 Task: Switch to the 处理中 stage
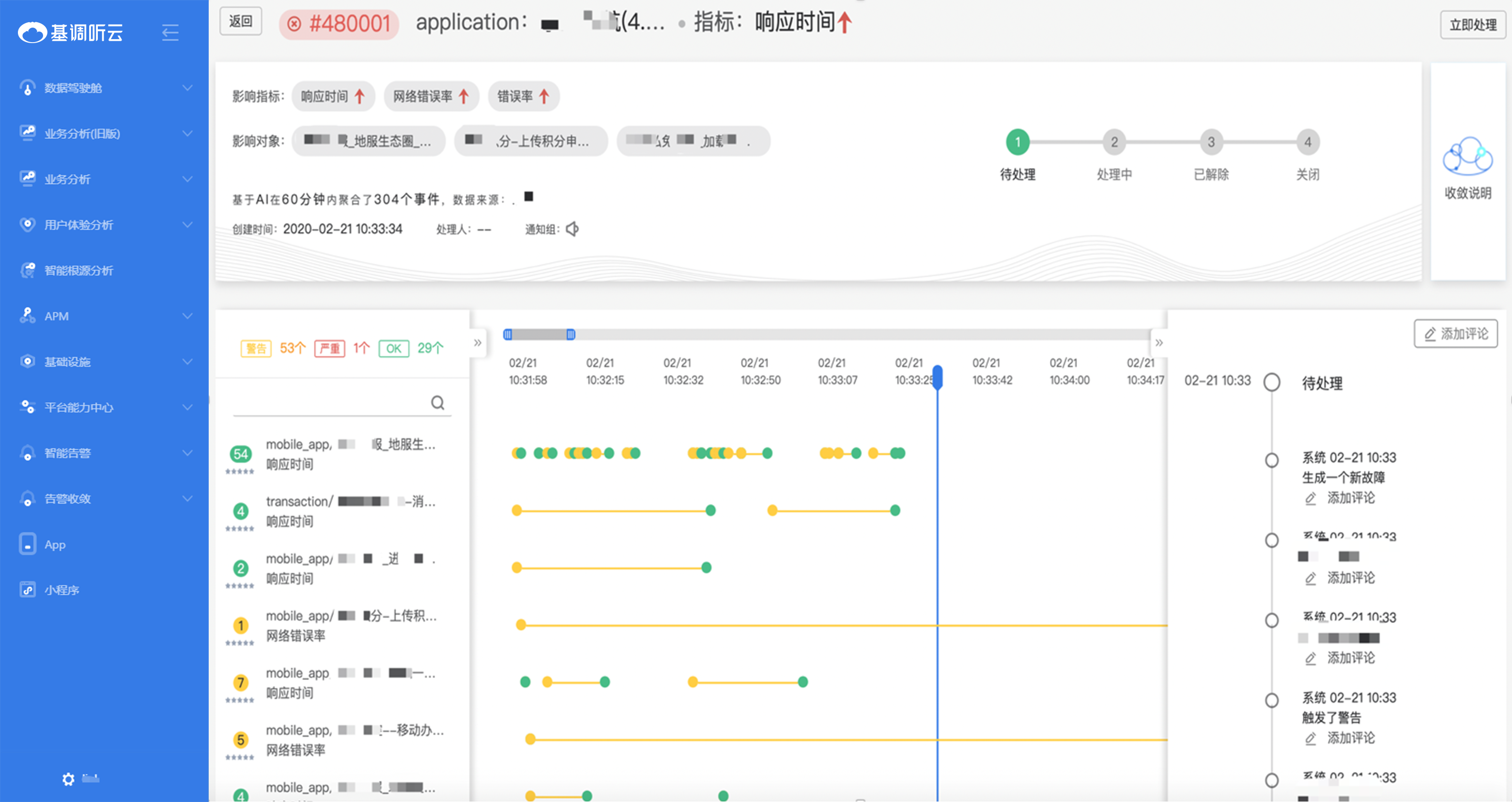click(1114, 142)
